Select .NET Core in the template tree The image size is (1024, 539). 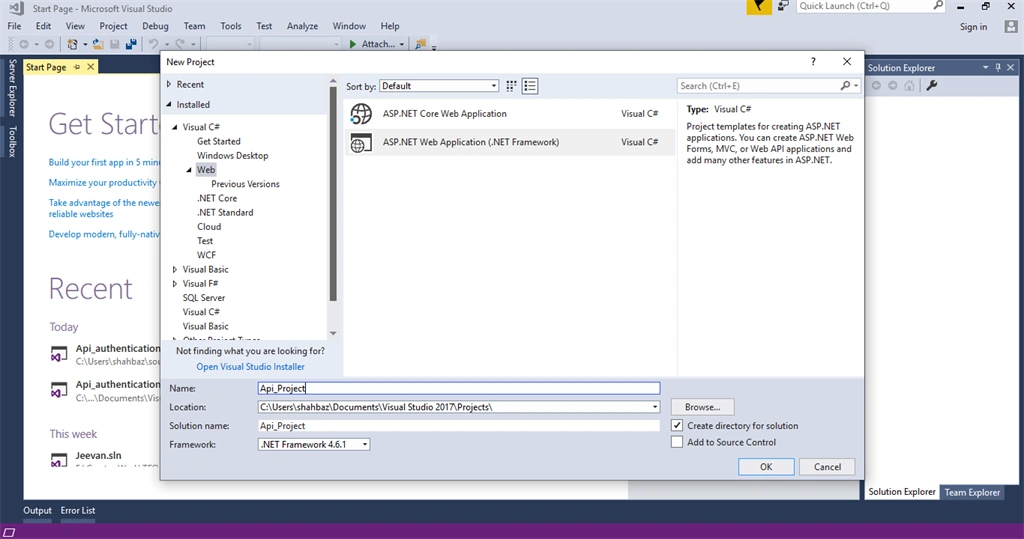pos(217,198)
